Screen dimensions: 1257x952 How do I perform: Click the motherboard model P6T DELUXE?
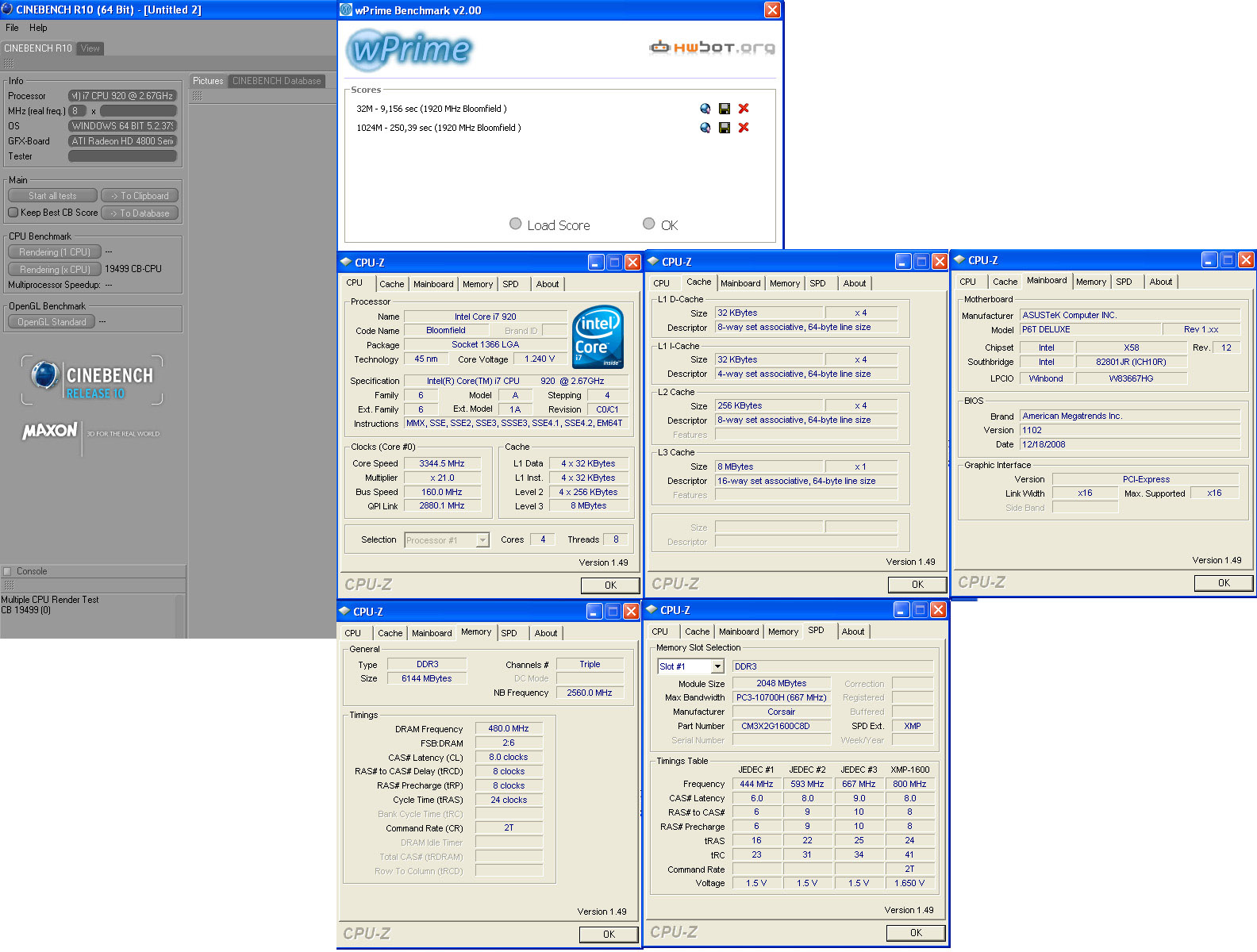[1089, 329]
